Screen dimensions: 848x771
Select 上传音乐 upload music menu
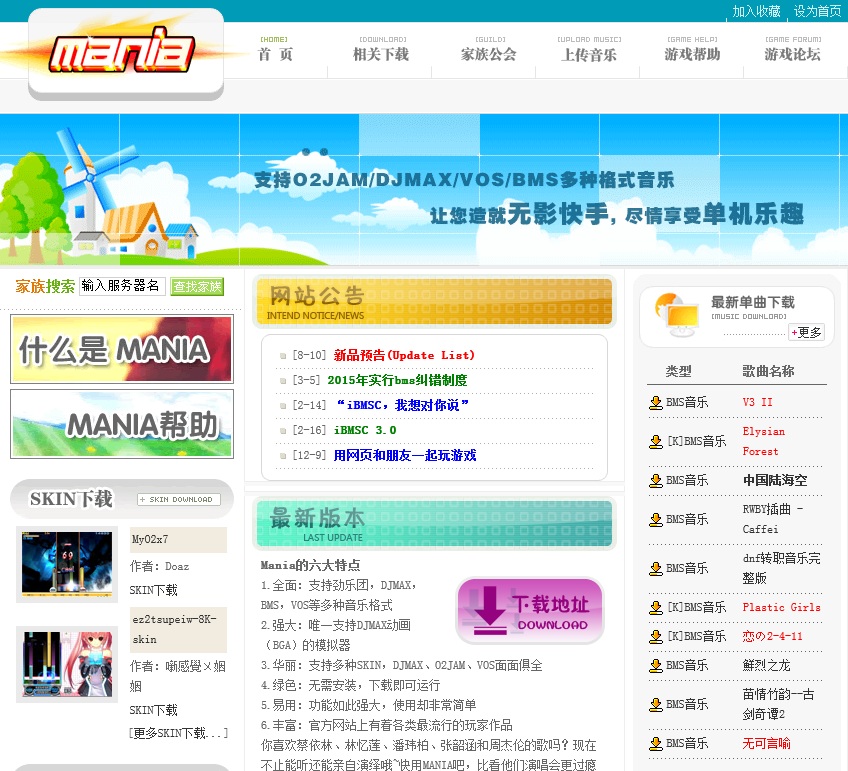click(589, 49)
